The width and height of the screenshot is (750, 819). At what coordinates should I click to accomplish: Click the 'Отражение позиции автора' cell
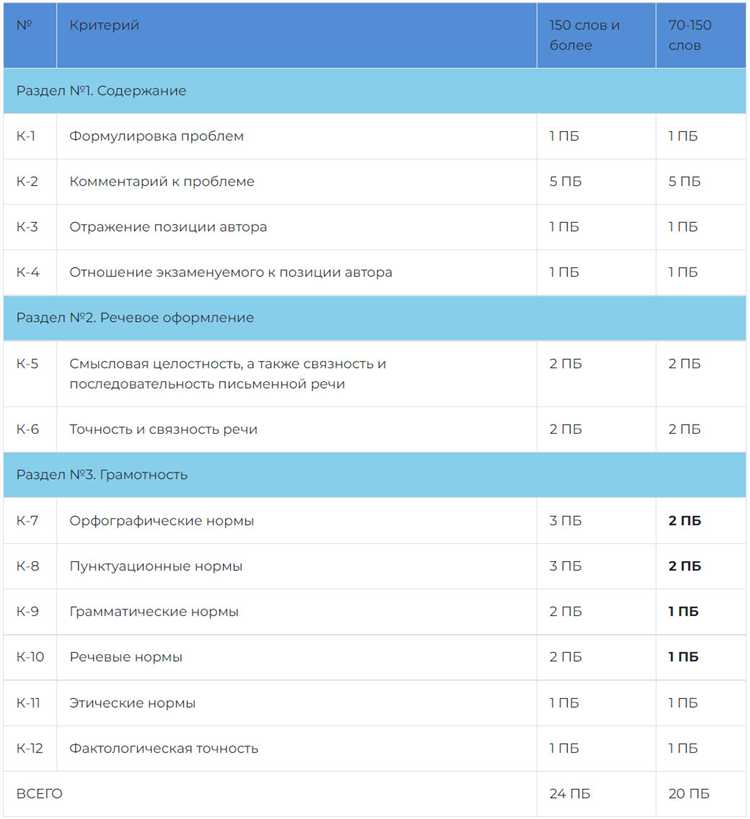pos(168,227)
